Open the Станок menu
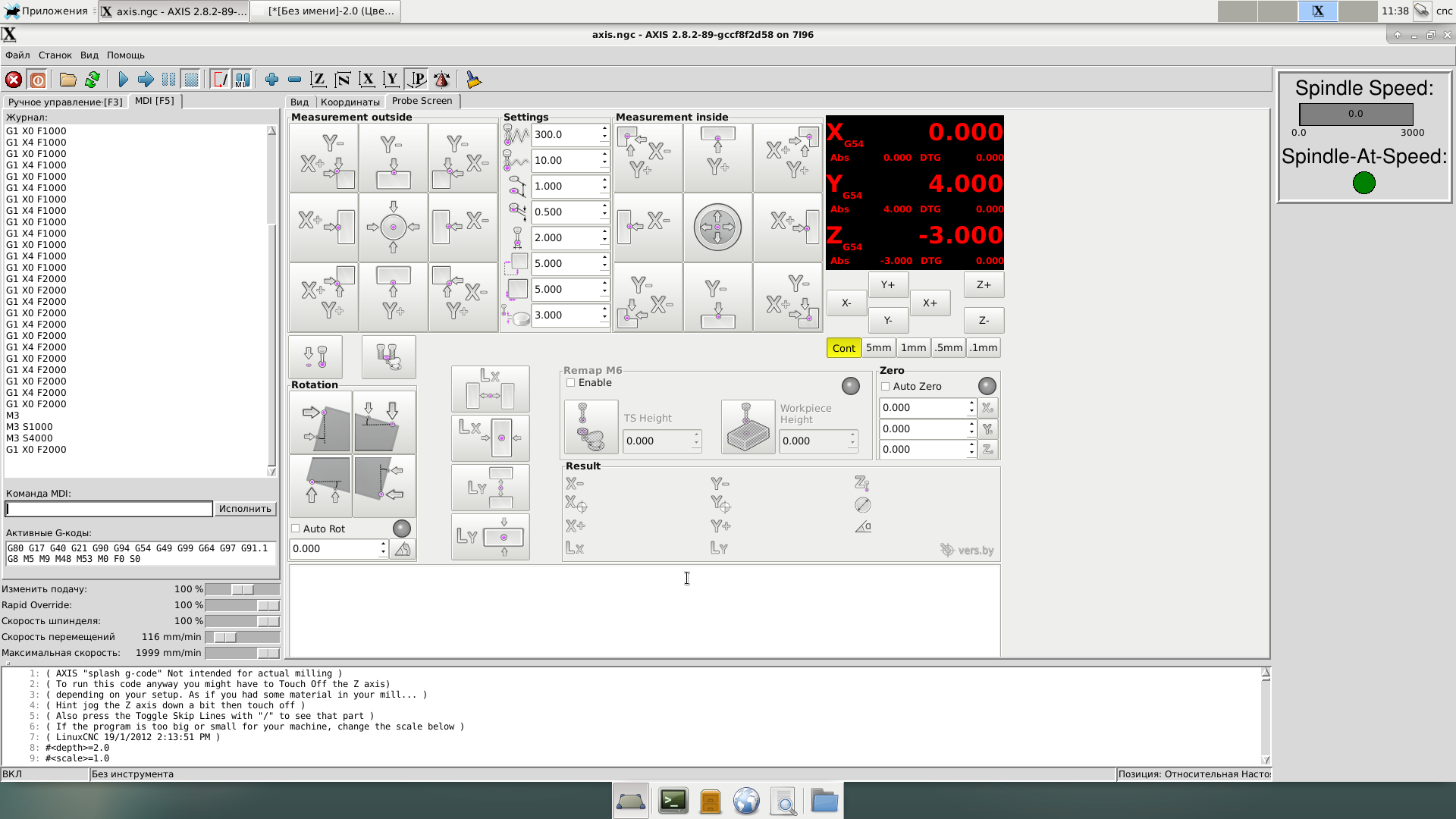The height and width of the screenshot is (819, 1456). tap(55, 55)
